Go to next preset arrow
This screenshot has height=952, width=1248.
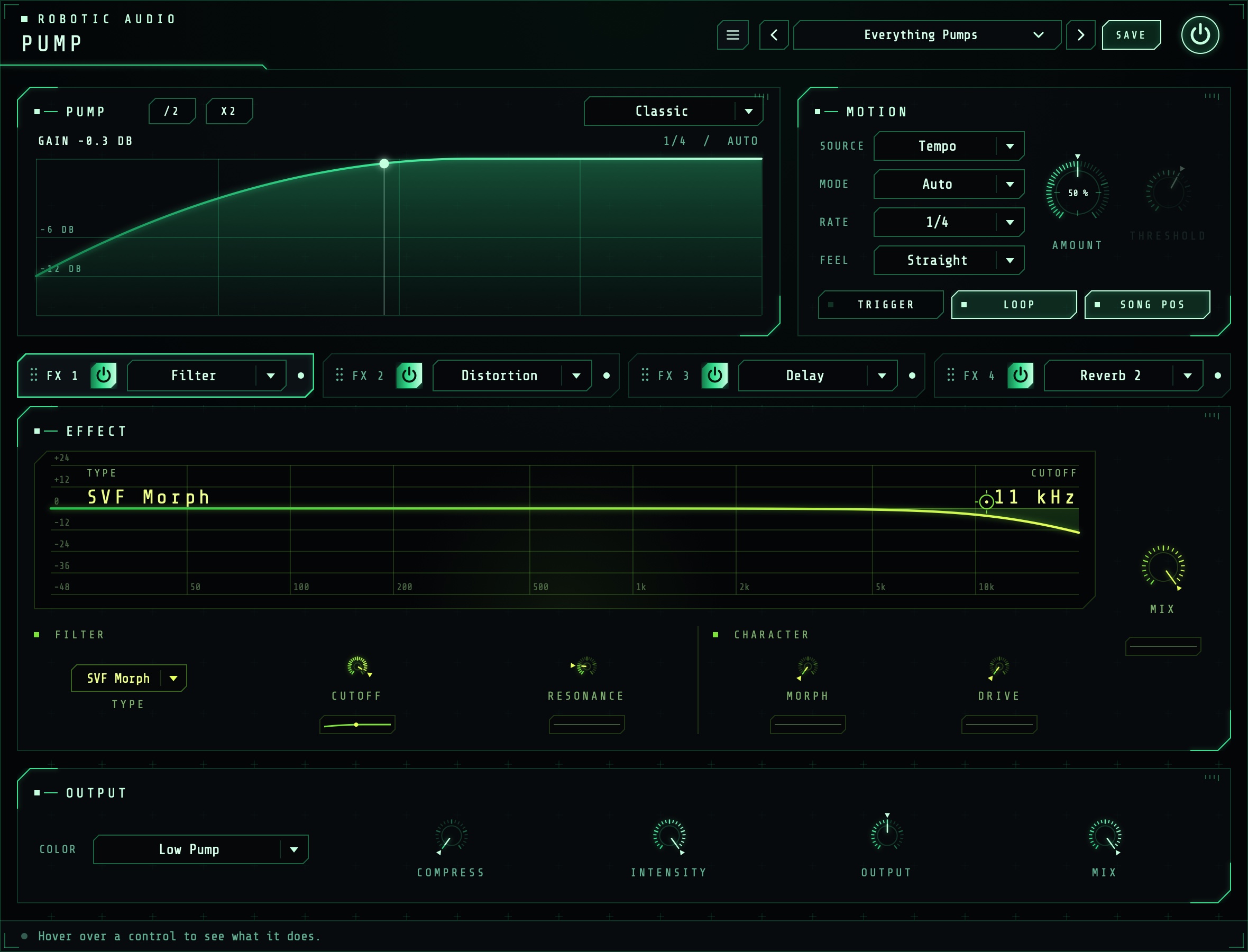click(1080, 35)
